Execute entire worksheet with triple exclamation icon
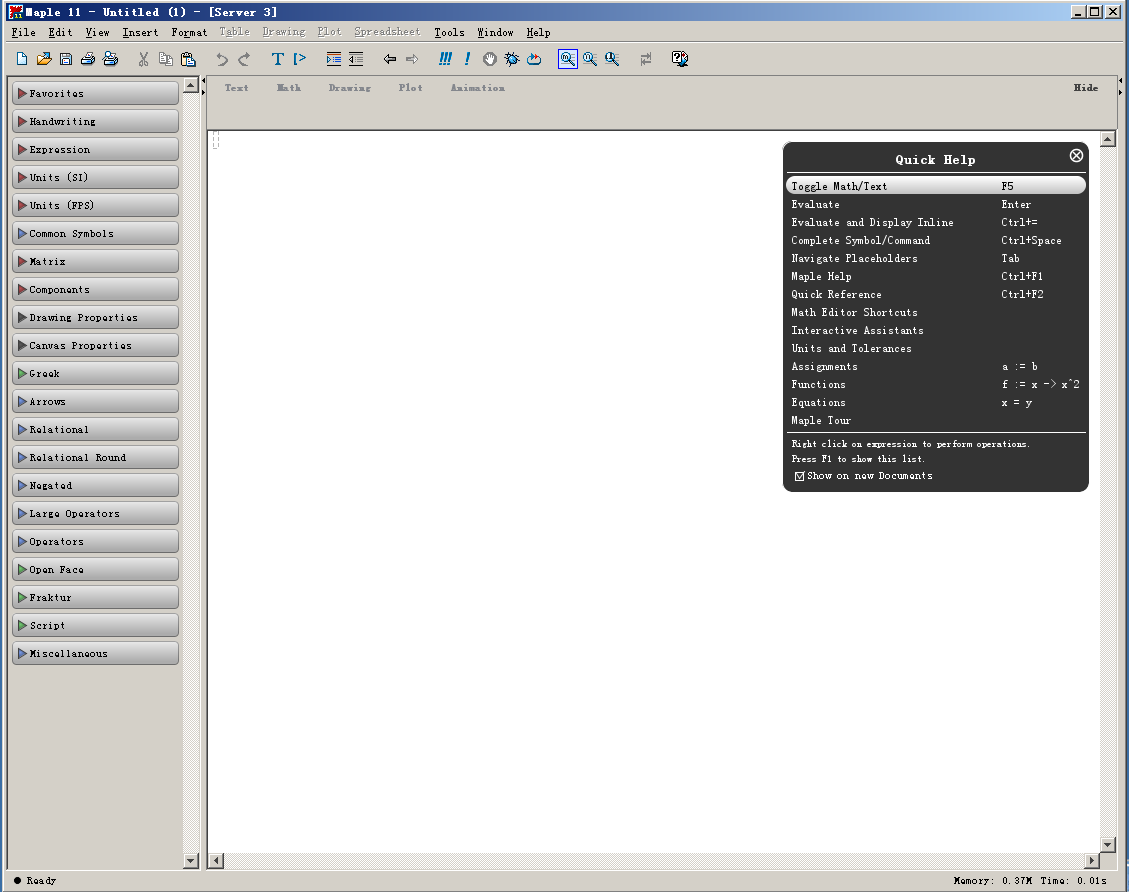This screenshot has height=892, width=1129. (445, 59)
